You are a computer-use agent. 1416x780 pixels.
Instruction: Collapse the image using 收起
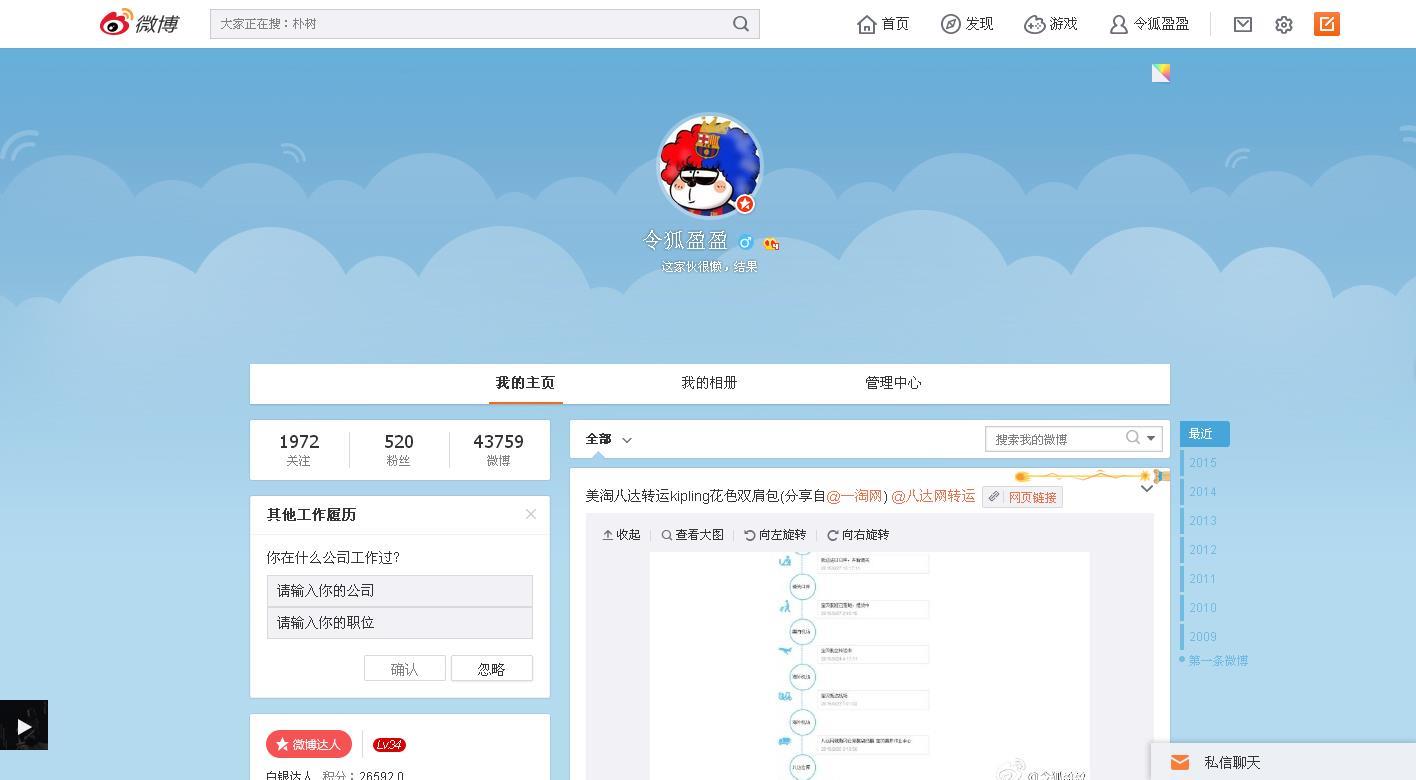click(621, 535)
